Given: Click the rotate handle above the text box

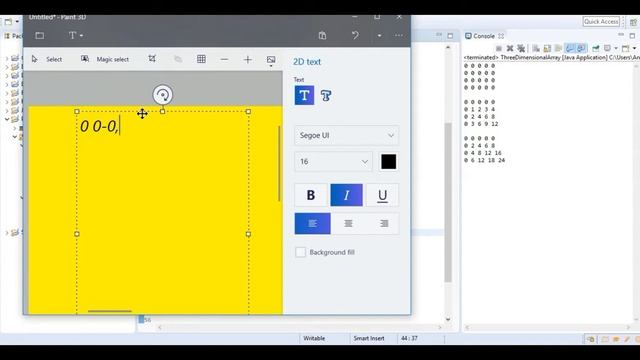Looking at the screenshot, I should tap(163, 95).
